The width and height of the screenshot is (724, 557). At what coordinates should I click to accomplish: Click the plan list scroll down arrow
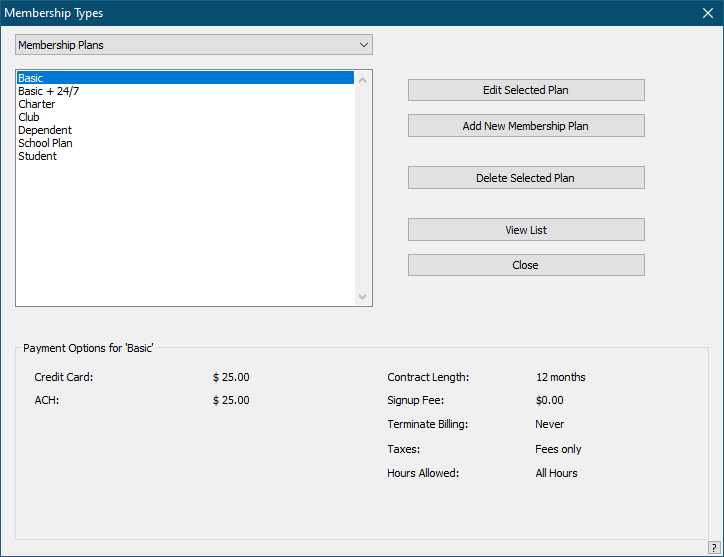coord(363,297)
